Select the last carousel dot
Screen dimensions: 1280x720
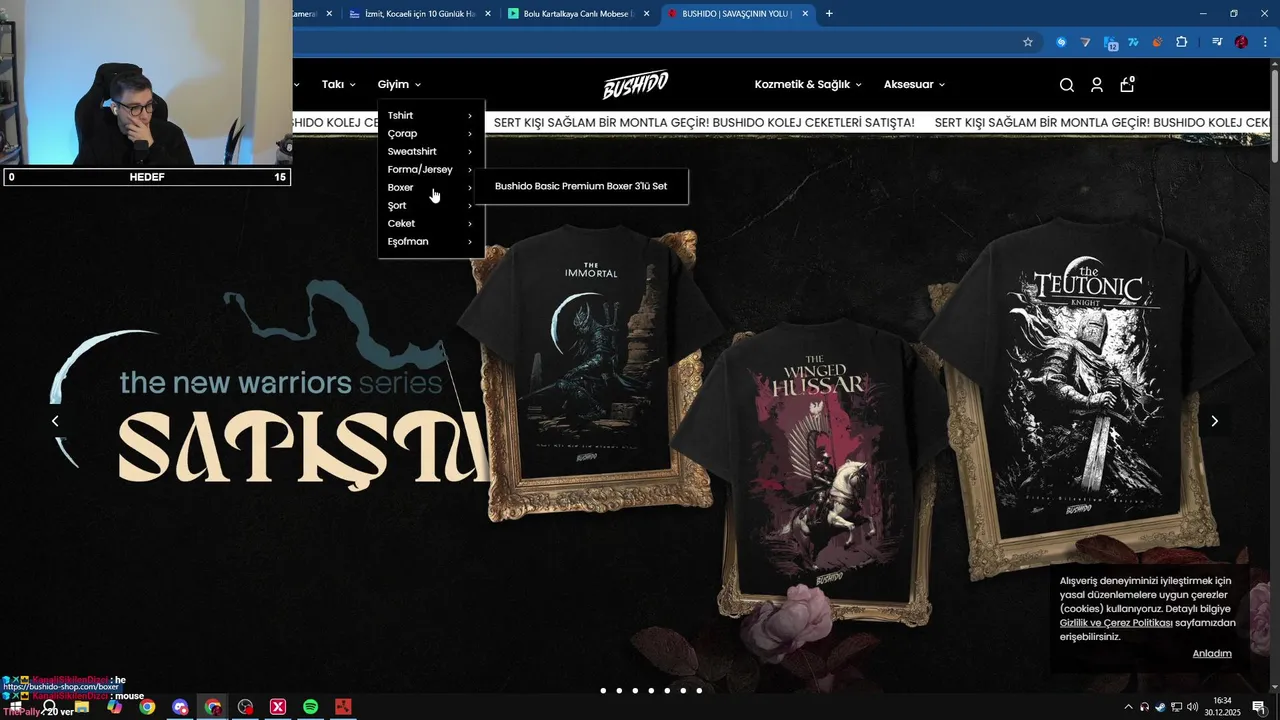(699, 690)
